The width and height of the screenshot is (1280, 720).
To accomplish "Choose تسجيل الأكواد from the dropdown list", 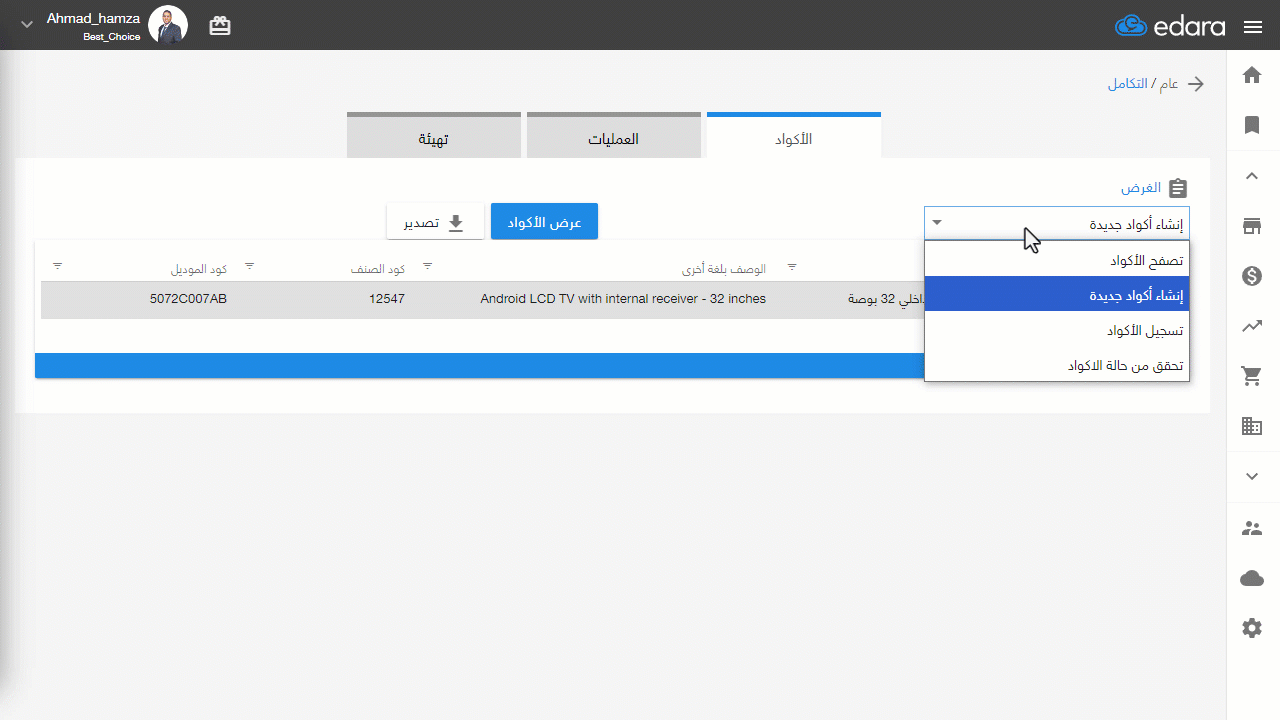I will [x=1057, y=330].
